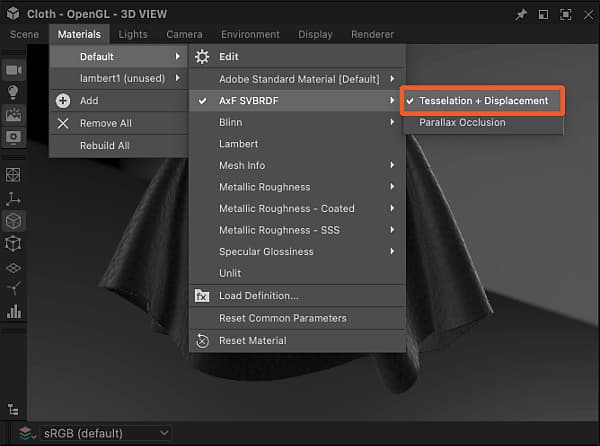Image resolution: width=600 pixels, height=446 pixels.
Task: Click Rebuild All in Materials menu
Action: (118, 146)
